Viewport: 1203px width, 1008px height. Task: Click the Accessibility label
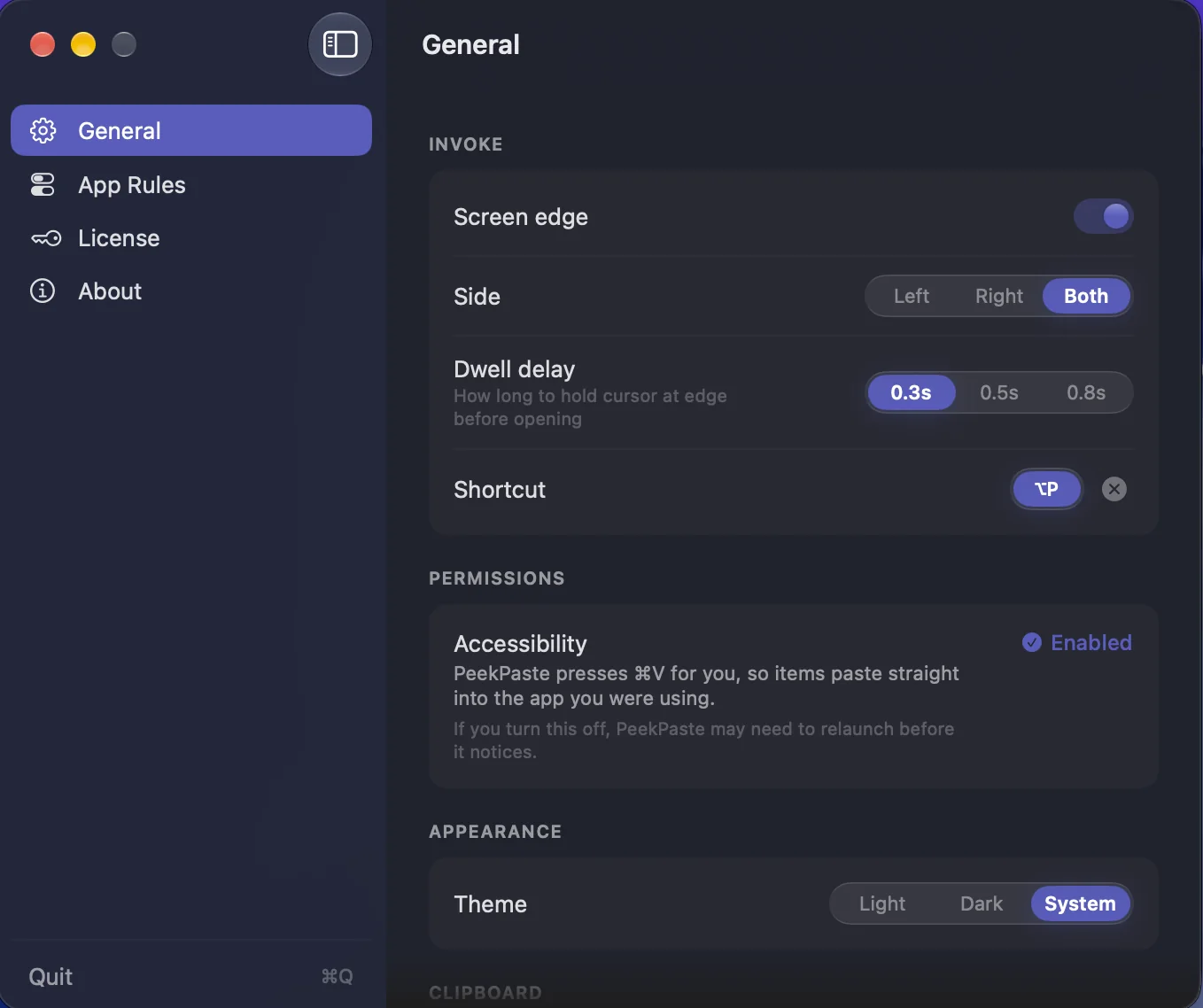click(520, 644)
